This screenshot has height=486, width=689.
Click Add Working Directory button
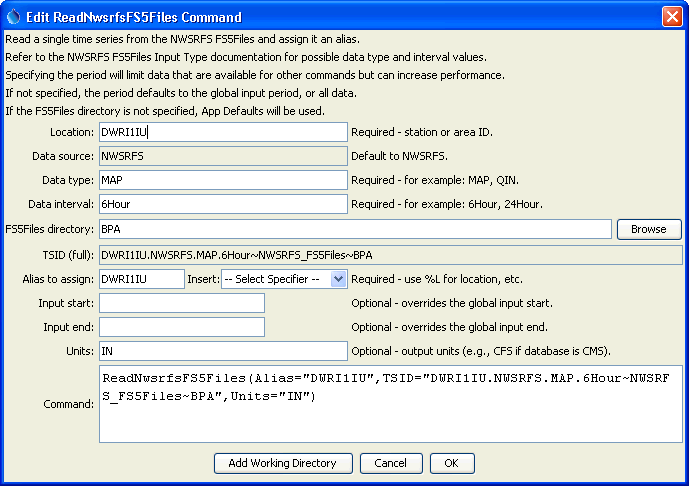coord(283,463)
